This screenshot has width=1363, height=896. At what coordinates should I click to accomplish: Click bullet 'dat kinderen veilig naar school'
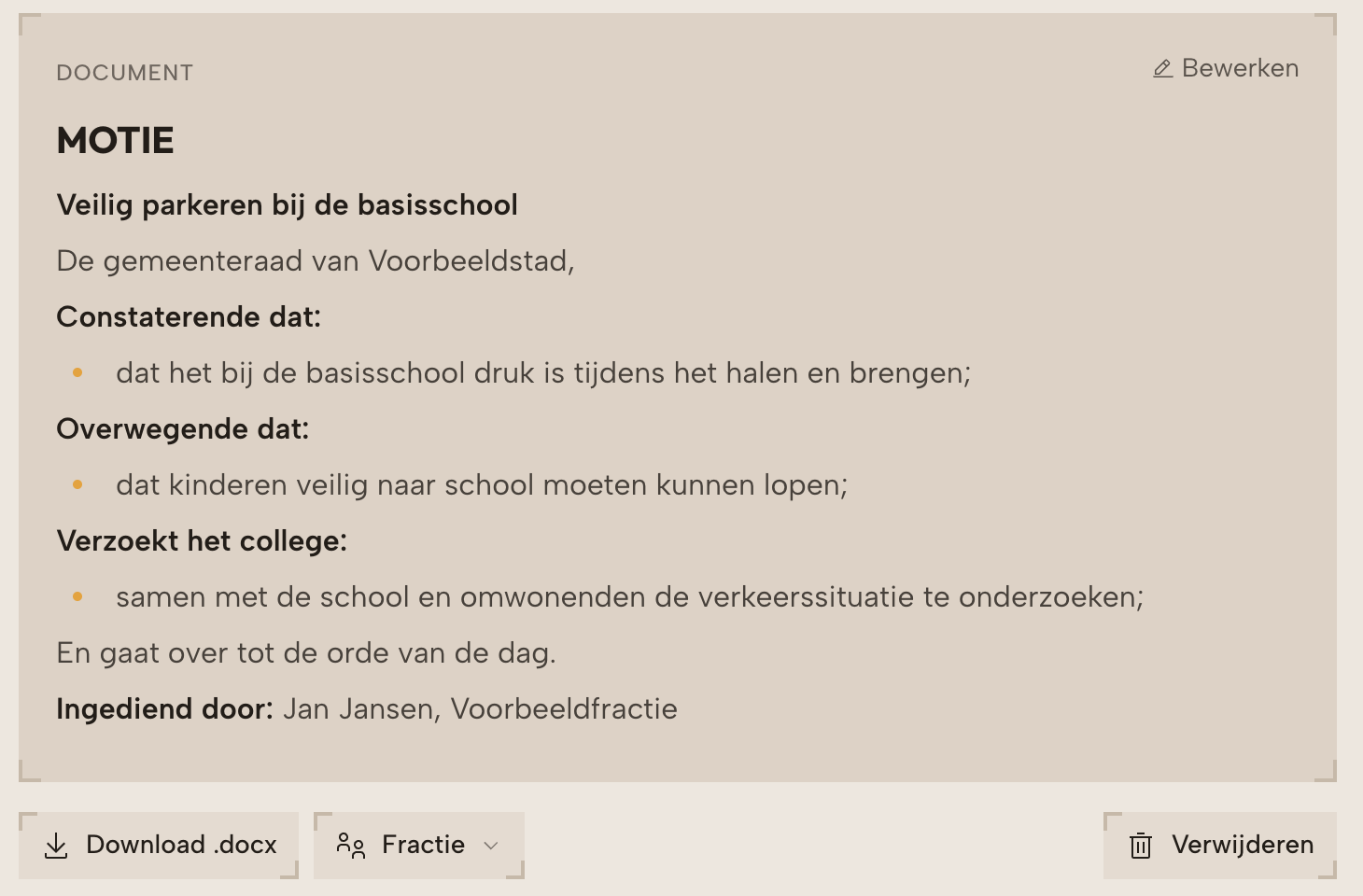pyautogui.click(x=482, y=485)
